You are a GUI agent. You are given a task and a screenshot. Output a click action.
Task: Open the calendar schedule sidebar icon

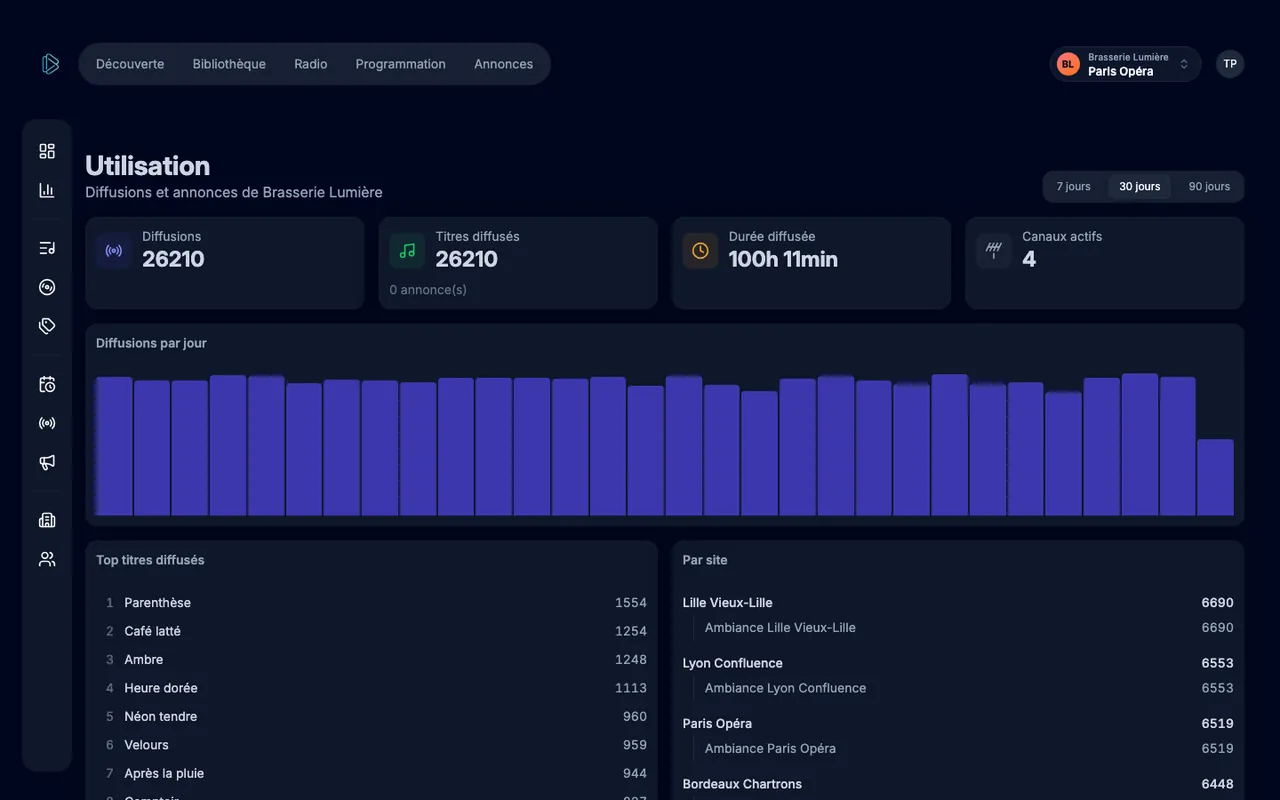[47, 384]
